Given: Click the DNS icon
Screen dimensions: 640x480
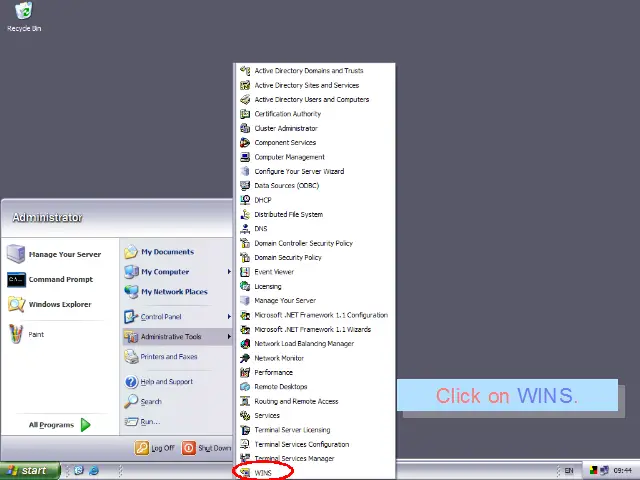Looking at the screenshot, I should [x=245, y=229].
